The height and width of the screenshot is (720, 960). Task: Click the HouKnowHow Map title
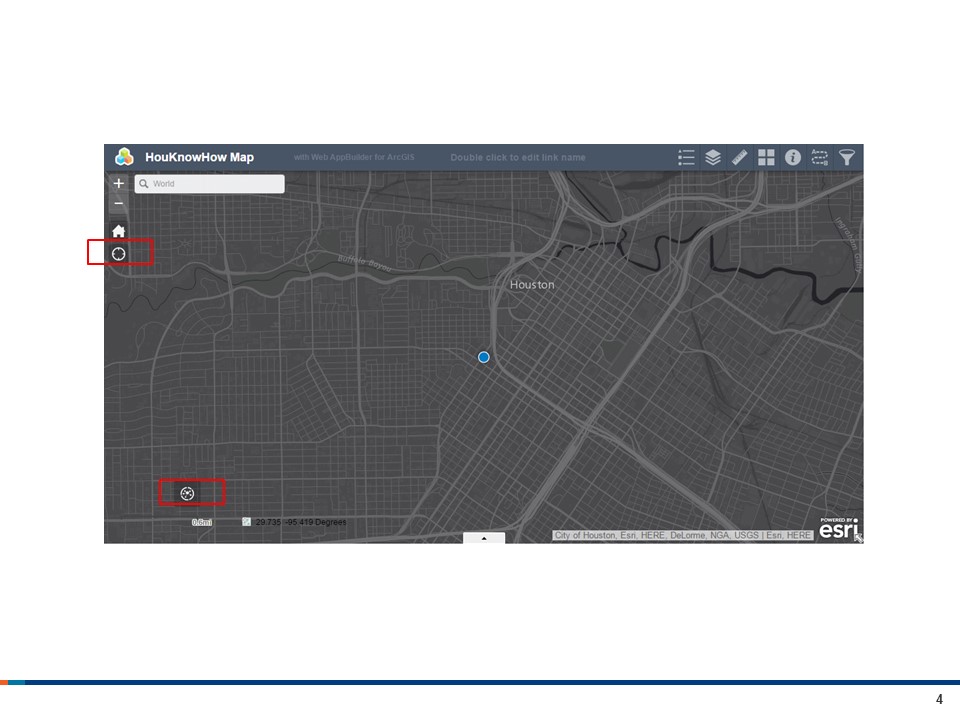pyautogui.click(x=200, y=157)
